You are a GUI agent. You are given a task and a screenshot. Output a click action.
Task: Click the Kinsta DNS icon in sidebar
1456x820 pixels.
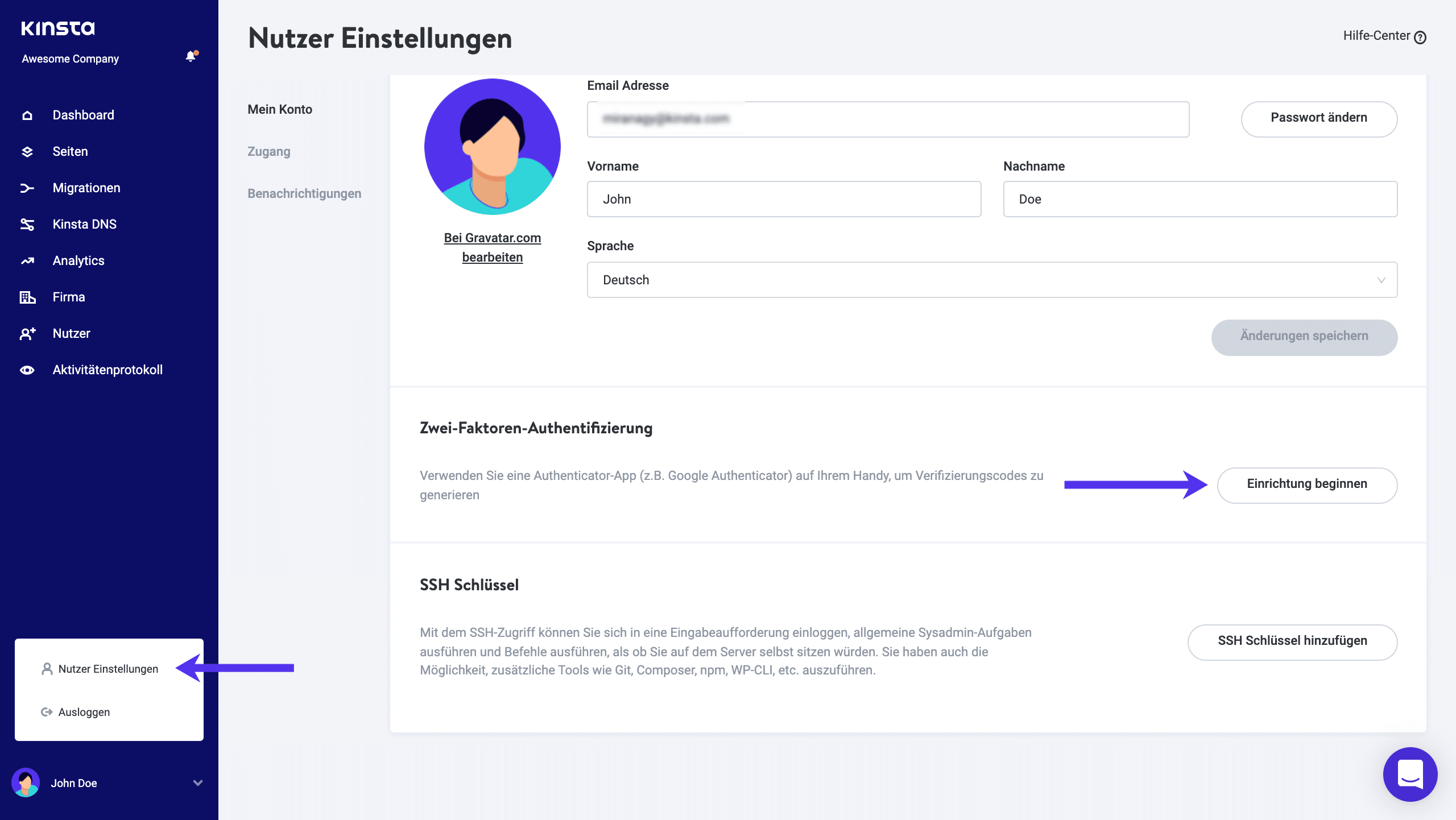27,224
